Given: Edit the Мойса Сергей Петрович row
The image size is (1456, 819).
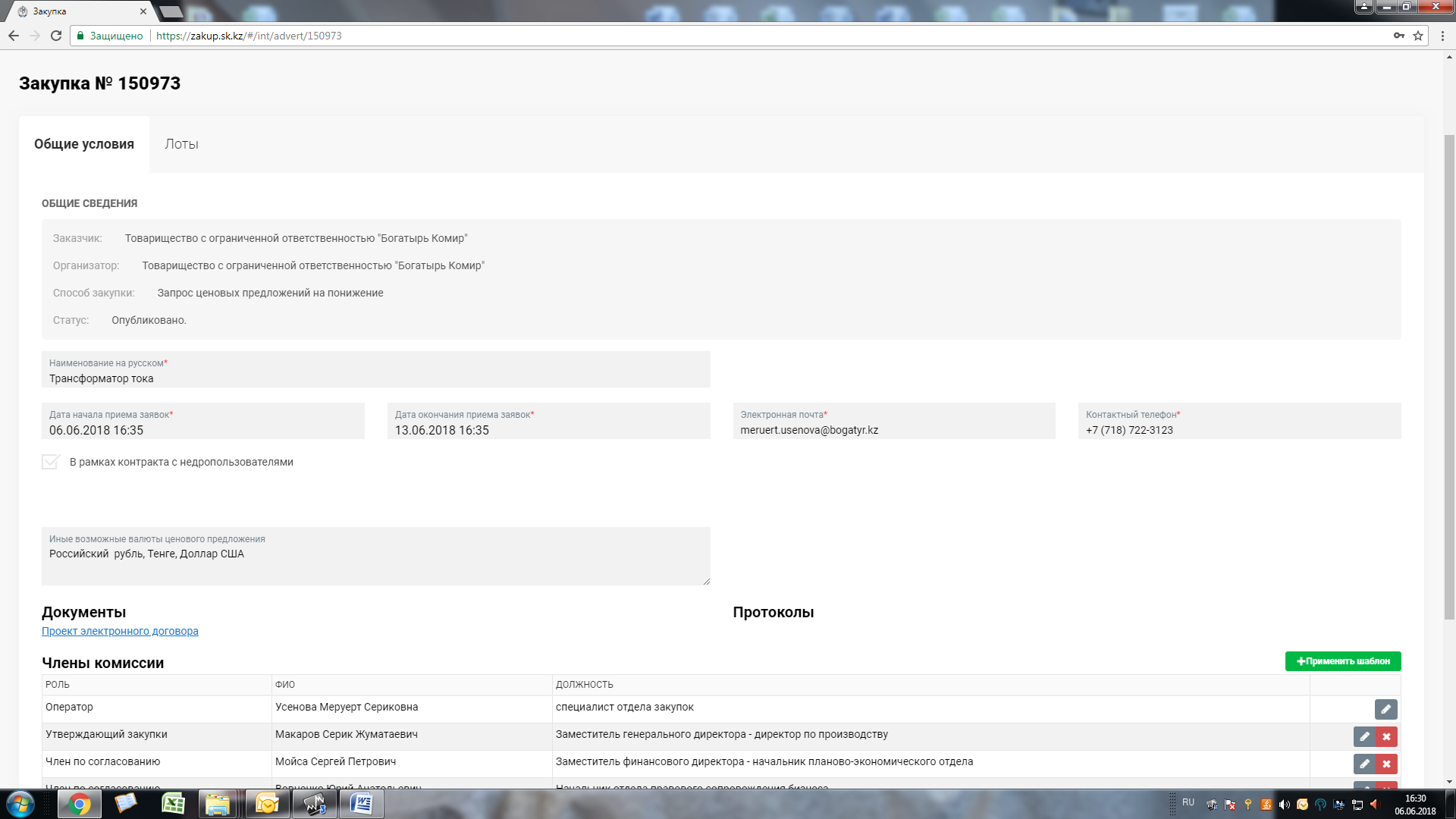Looking at the screenshot, I should click(x=1364, y=764).
